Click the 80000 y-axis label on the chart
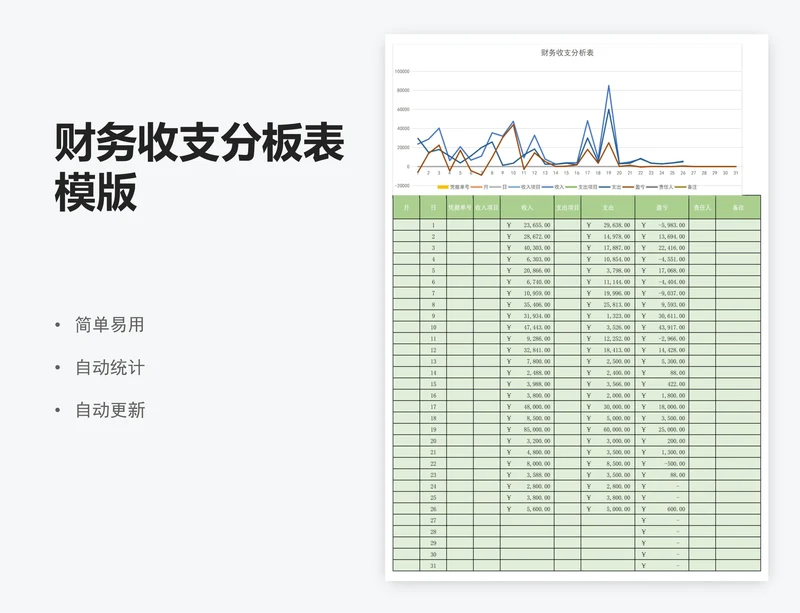The width and height of the screenshot is (800, 613). tap(403, 90)
